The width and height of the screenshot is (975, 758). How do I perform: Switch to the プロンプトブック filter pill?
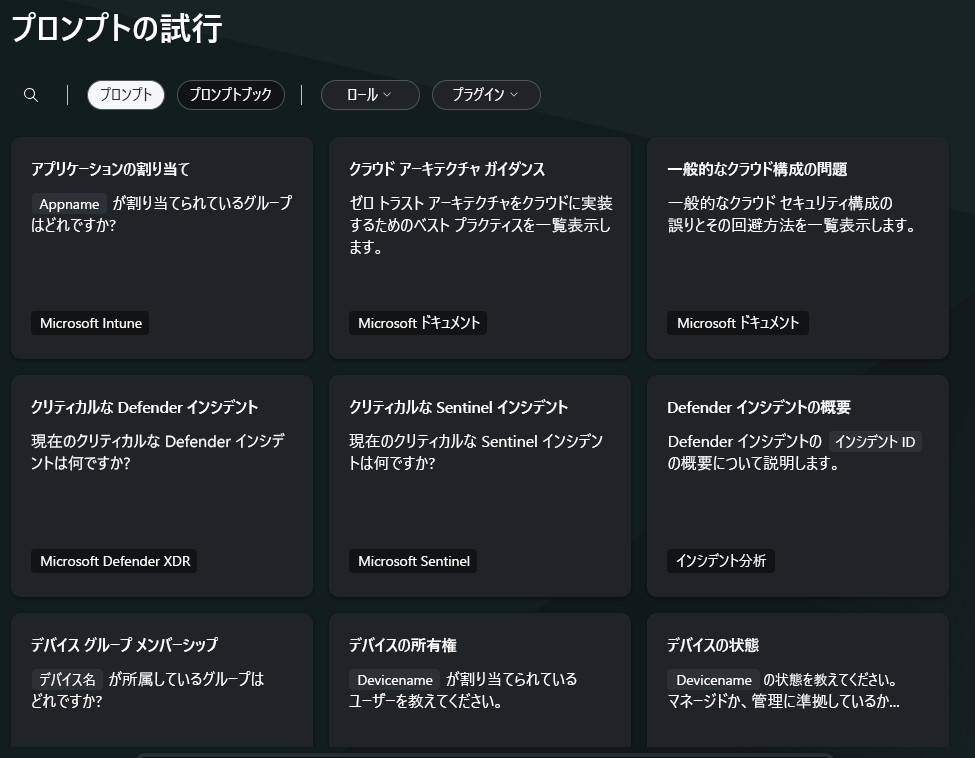click(x=231, y=95)
